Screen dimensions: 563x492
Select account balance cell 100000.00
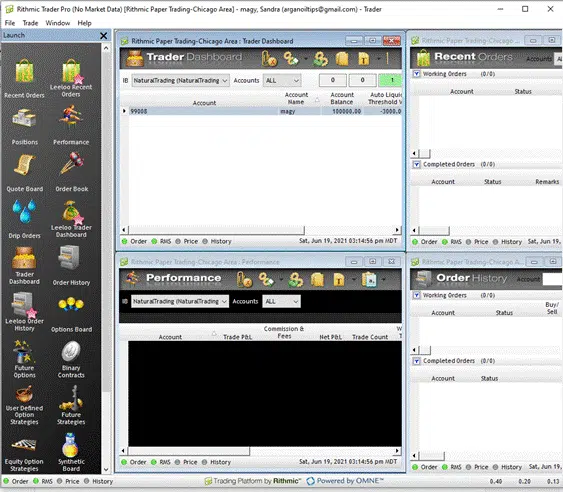click(x=342, y=111)
